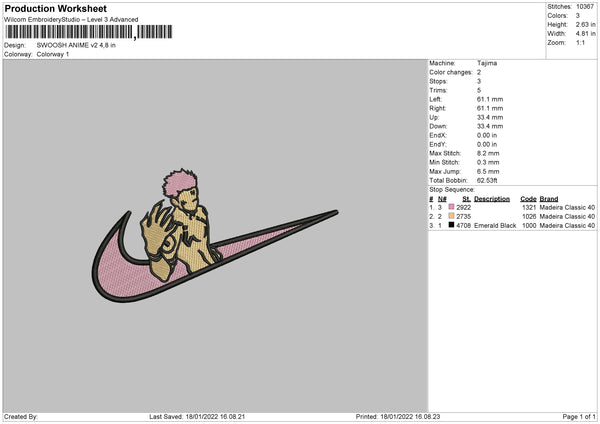
Task: Click the black 4708 thread color swatch
Action: coord(451,225)
